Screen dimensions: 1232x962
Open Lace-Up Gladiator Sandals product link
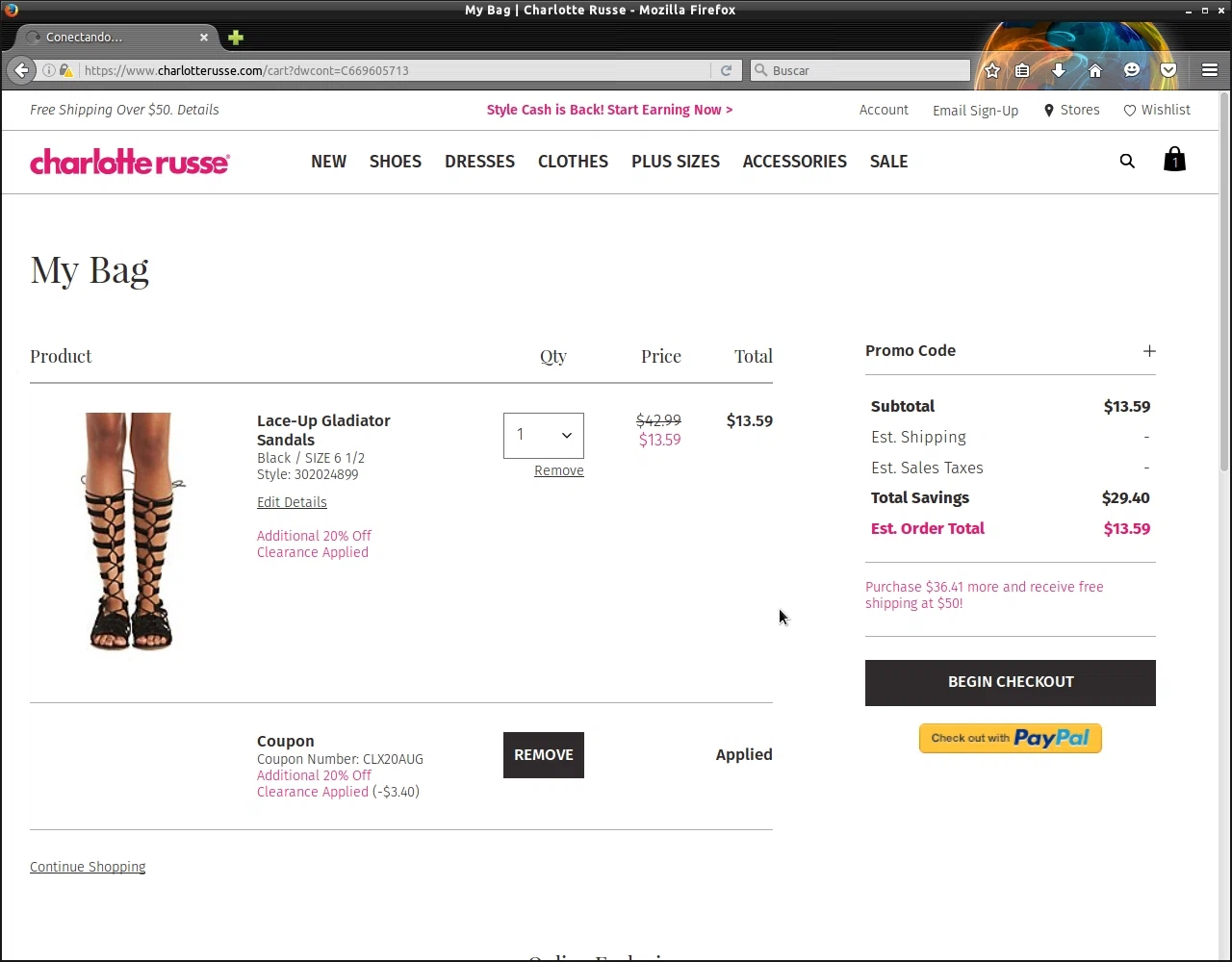323,430
